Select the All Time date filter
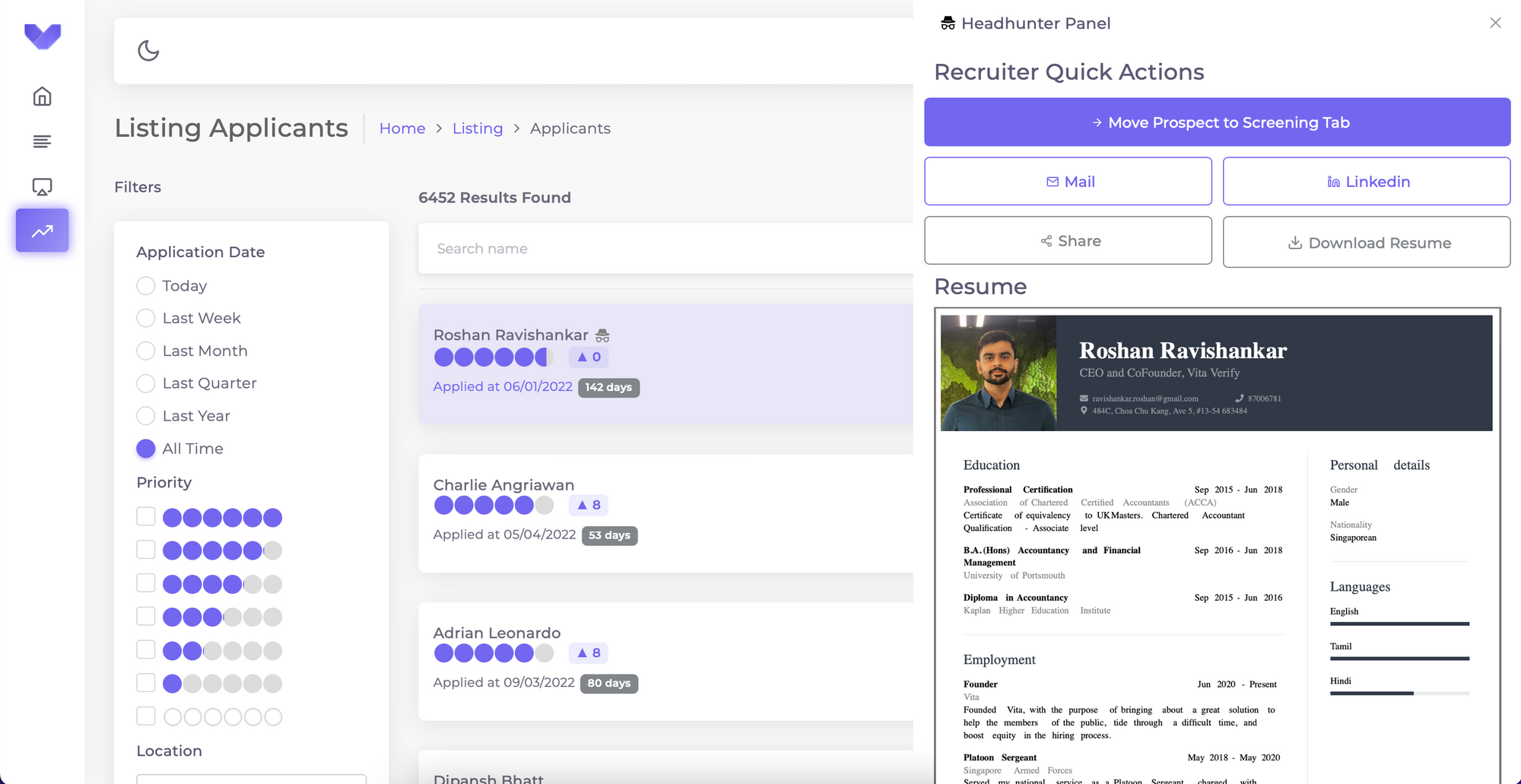This screenshot has width=1521, height=784. point(146,449)
